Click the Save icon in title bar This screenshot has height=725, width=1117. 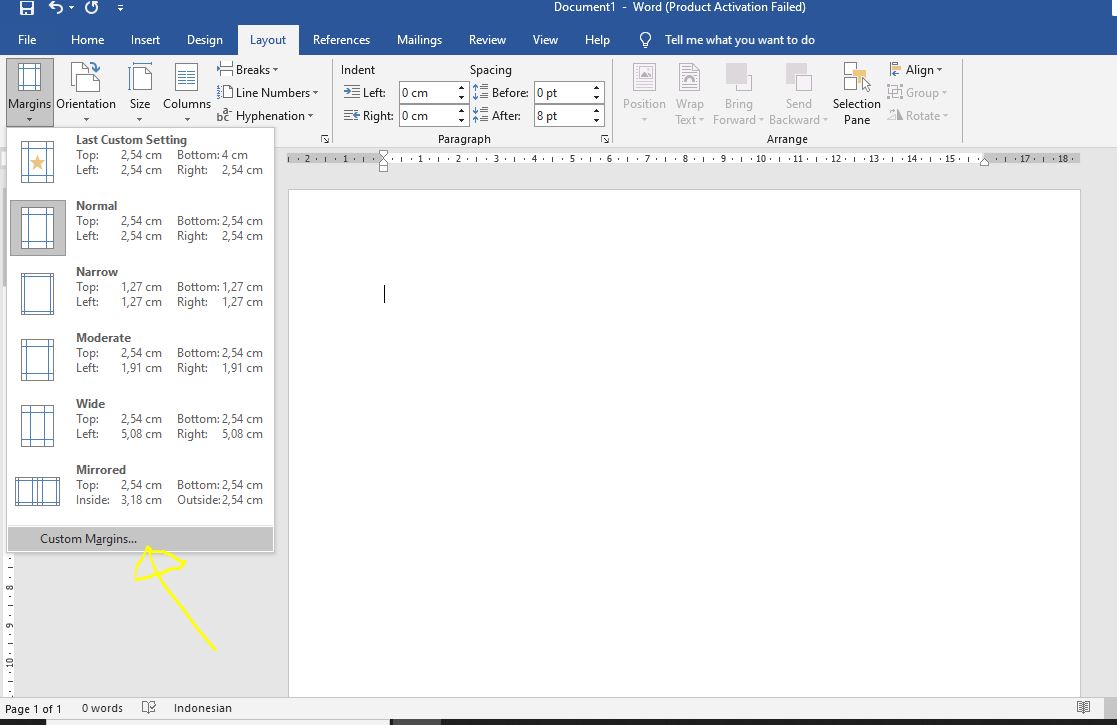(26, 8)
